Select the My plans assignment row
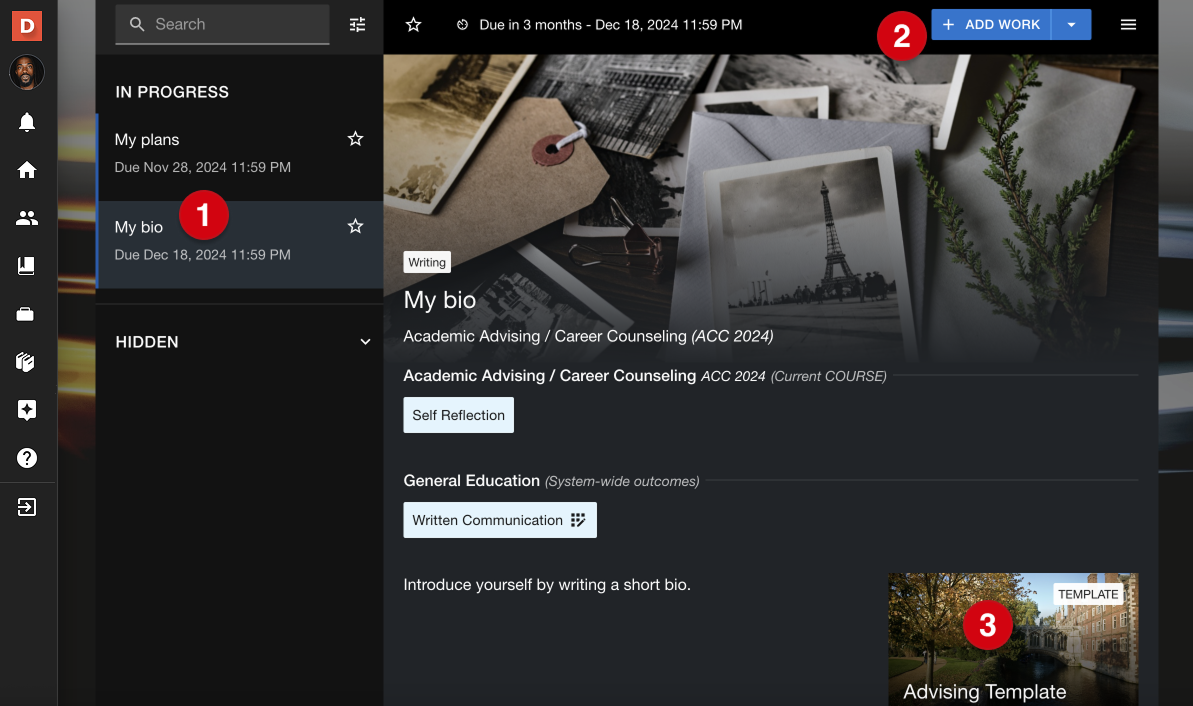The image size is (1193, 706). (240, 157)
